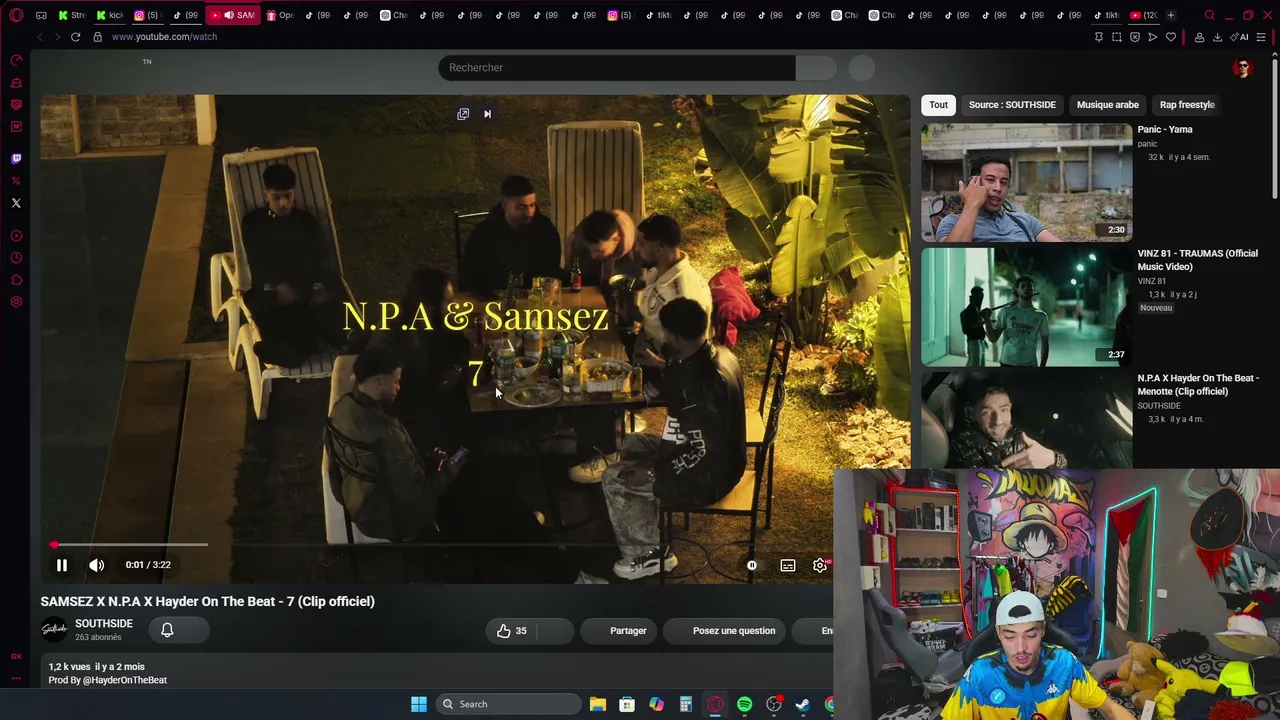Viewport: 1280px width, 720px height.
Task: Click the video title 'SAMSEZ X N.P.A X Hayder On The Beat'
Action: tap(208, 601)
